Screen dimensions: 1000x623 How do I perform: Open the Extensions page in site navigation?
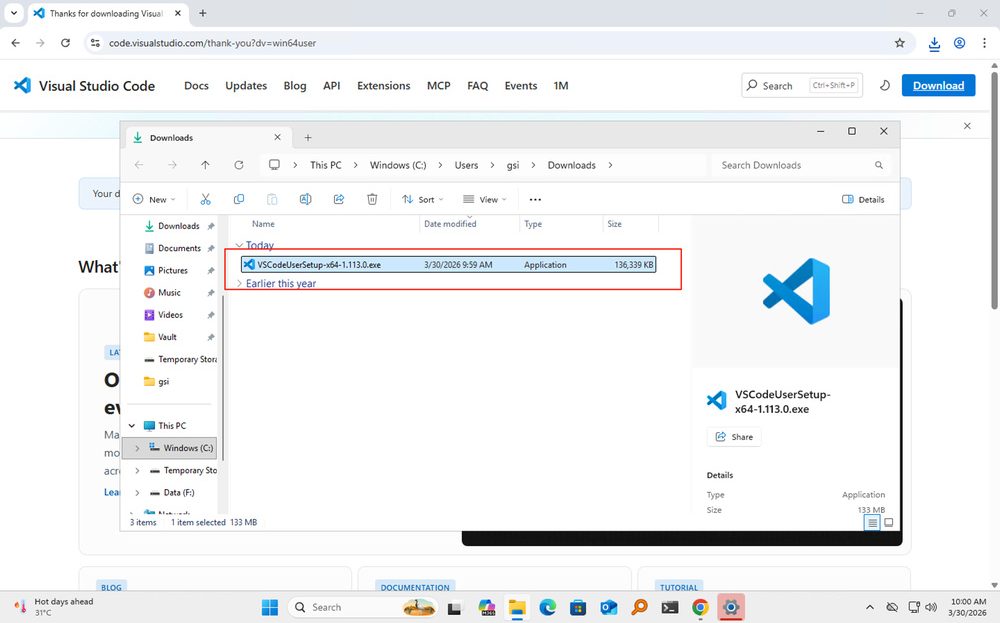383,86
